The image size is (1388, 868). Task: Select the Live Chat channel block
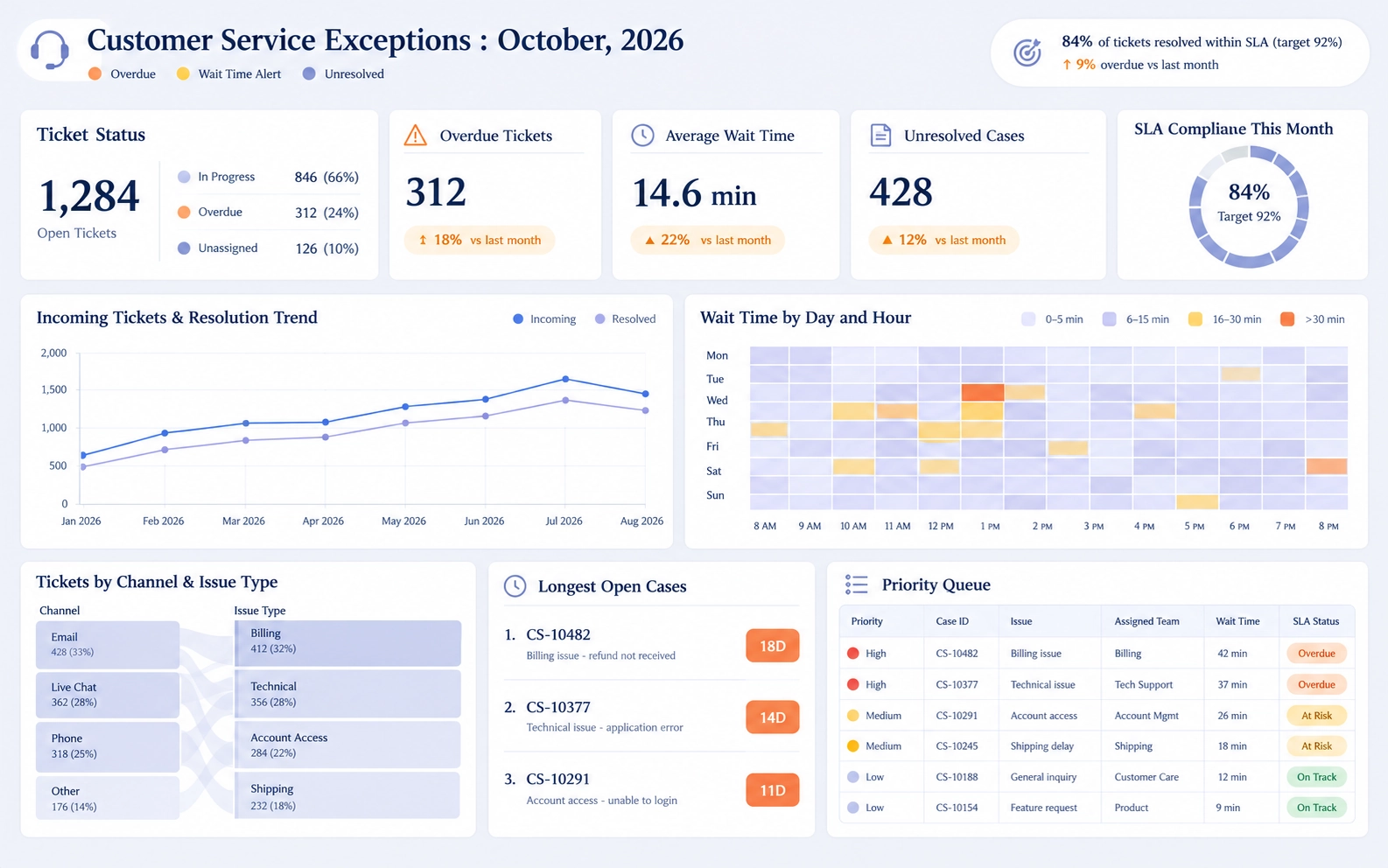(x=108, y=695)
